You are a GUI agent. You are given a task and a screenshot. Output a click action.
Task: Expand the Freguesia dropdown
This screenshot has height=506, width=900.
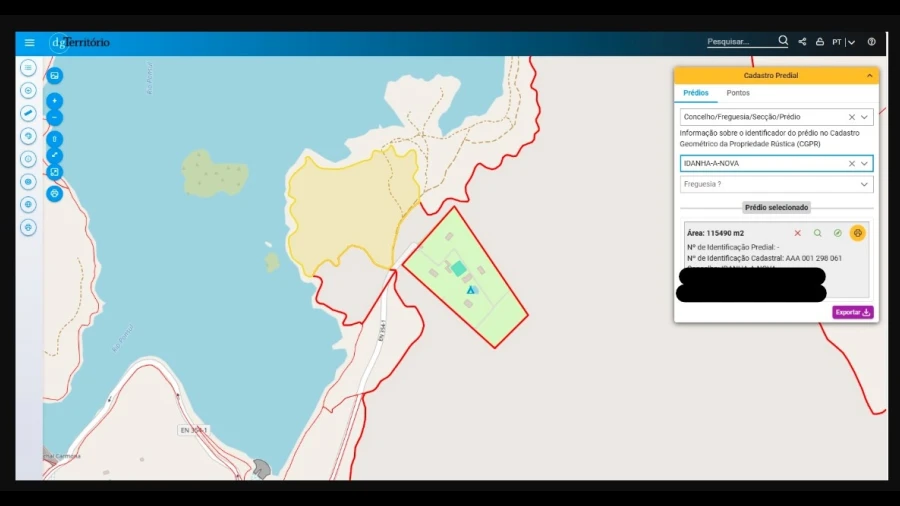[864, 184]
